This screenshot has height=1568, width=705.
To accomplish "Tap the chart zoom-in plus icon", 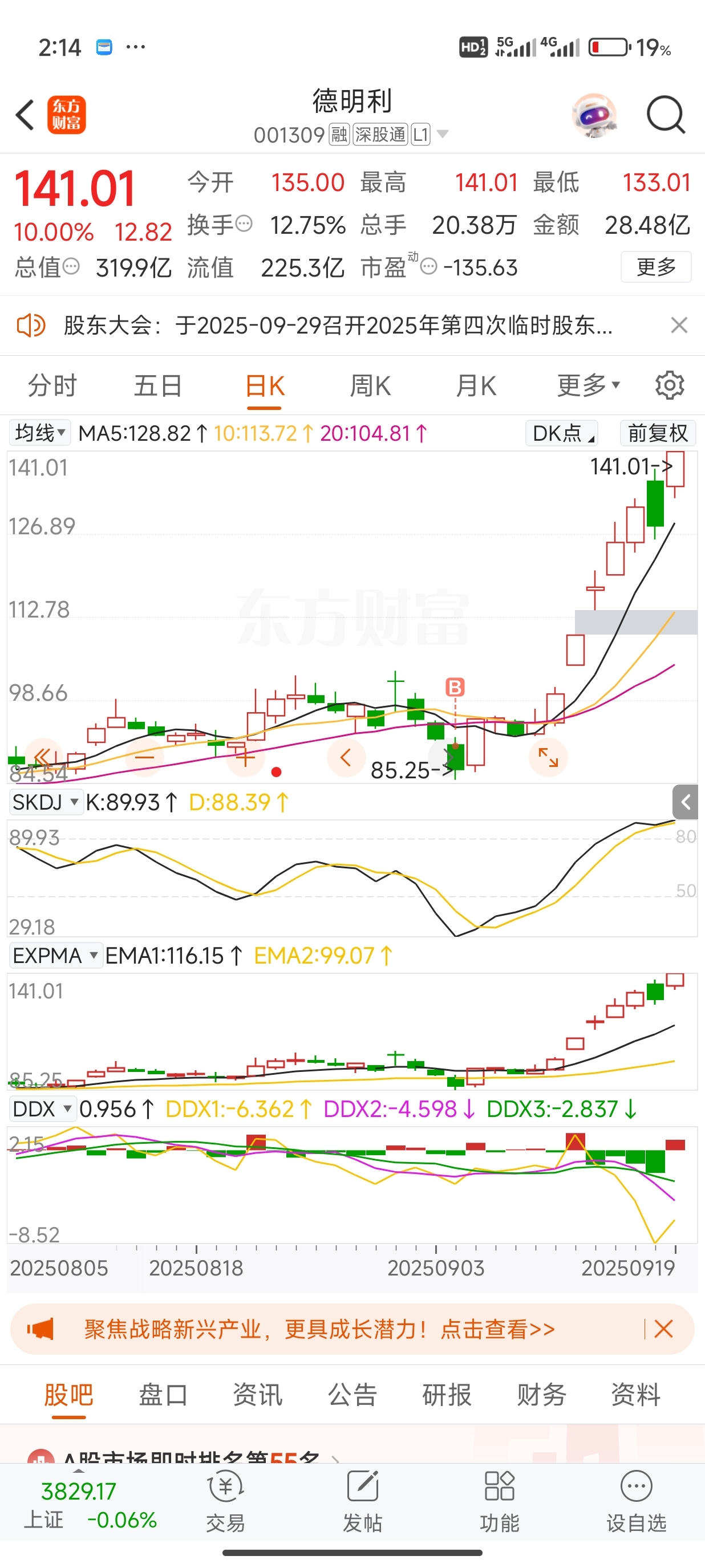I will pyautogui.click(x=245, y=757).
